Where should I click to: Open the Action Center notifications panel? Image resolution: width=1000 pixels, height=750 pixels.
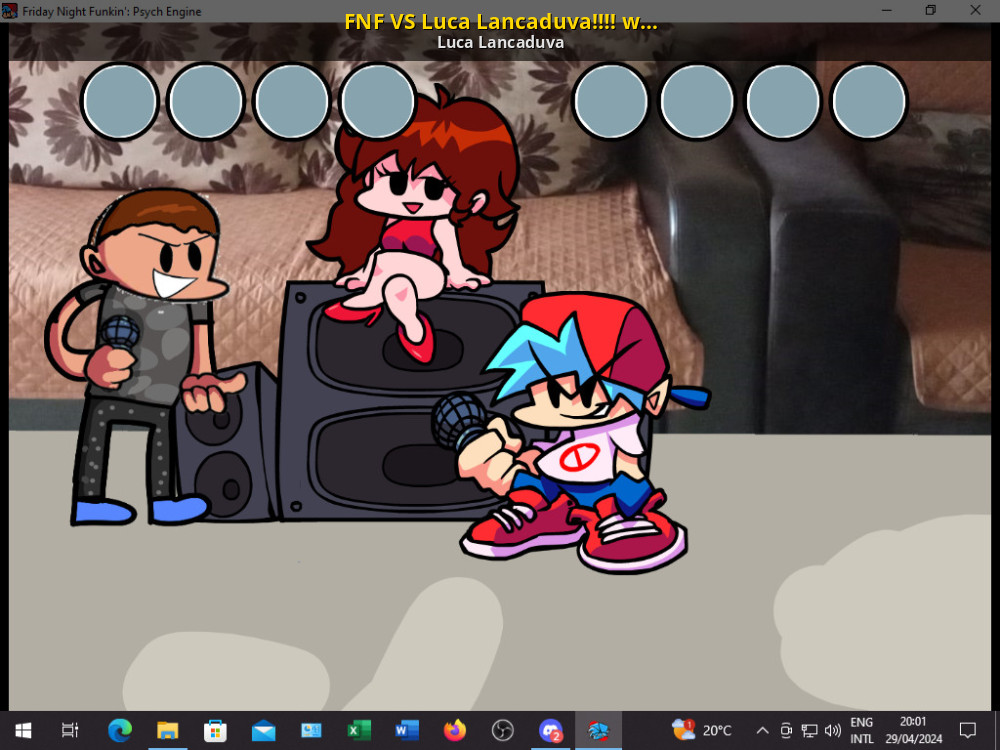pos(968,731)
